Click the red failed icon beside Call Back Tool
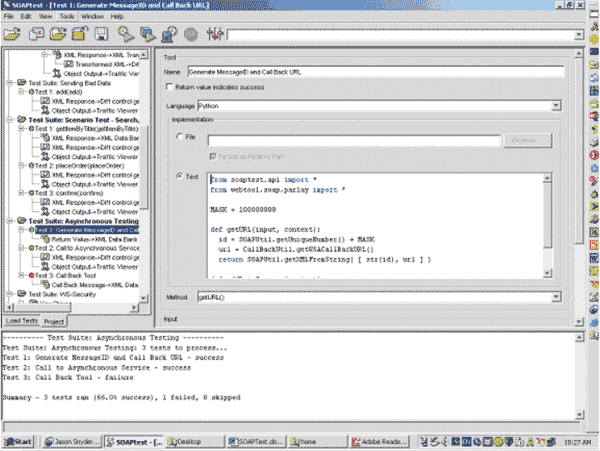 (x=33, y=274)
